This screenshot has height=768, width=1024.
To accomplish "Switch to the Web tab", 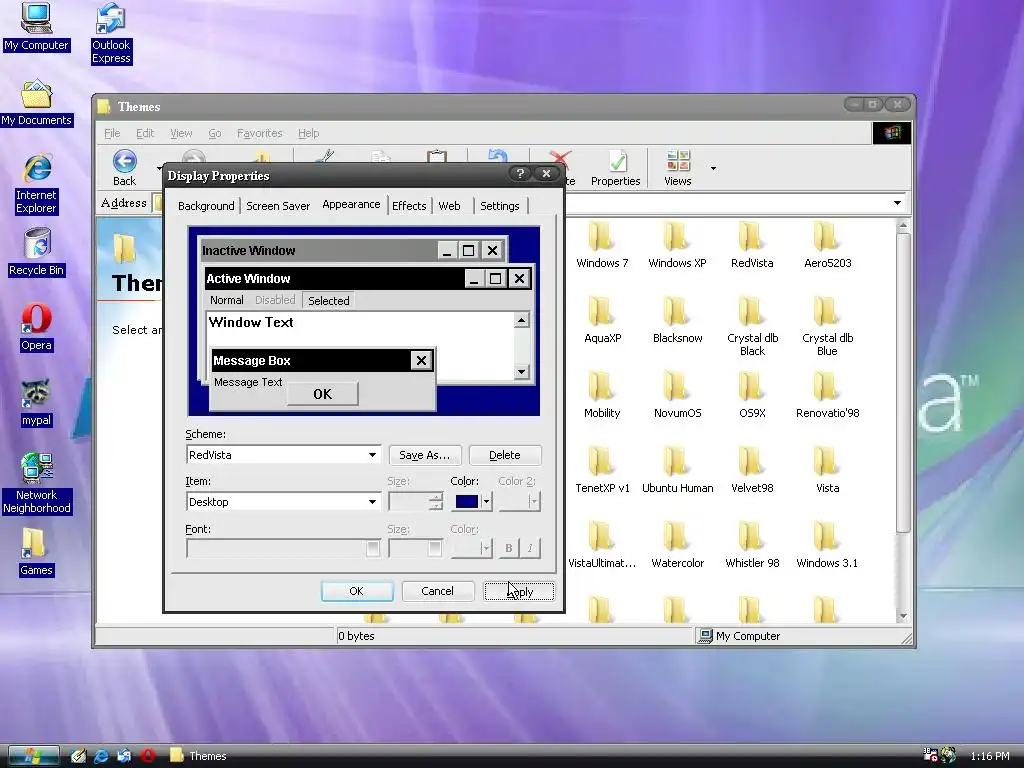I will click(x=449, y=206).
